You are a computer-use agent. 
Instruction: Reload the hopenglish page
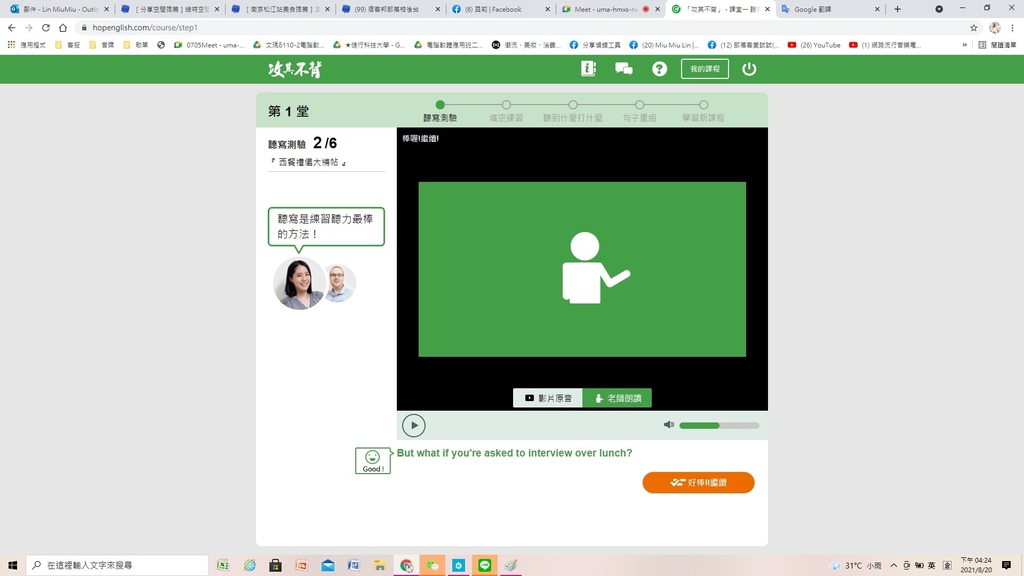click(46, 27)
